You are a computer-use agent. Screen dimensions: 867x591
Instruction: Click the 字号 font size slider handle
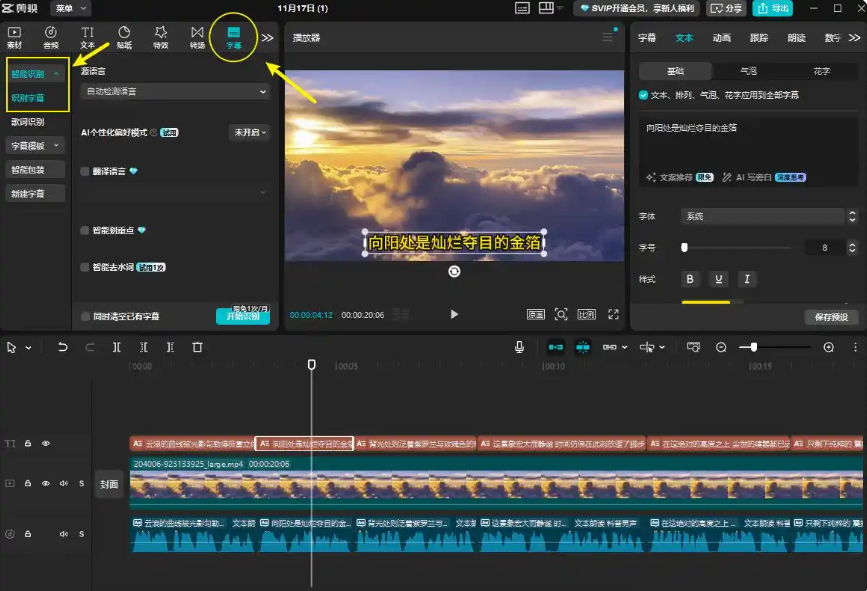pos(685,247)
